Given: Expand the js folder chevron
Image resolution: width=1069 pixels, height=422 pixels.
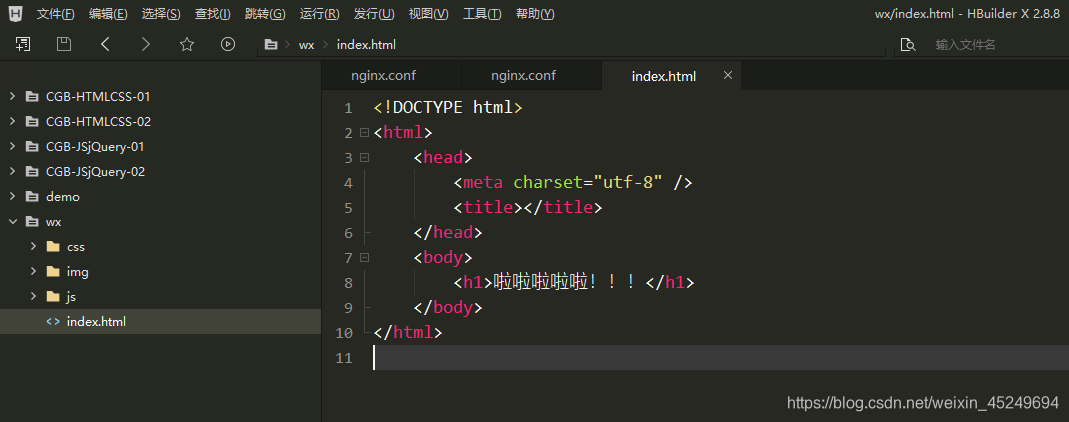Looking at the screenshot, I should [33, 297].
